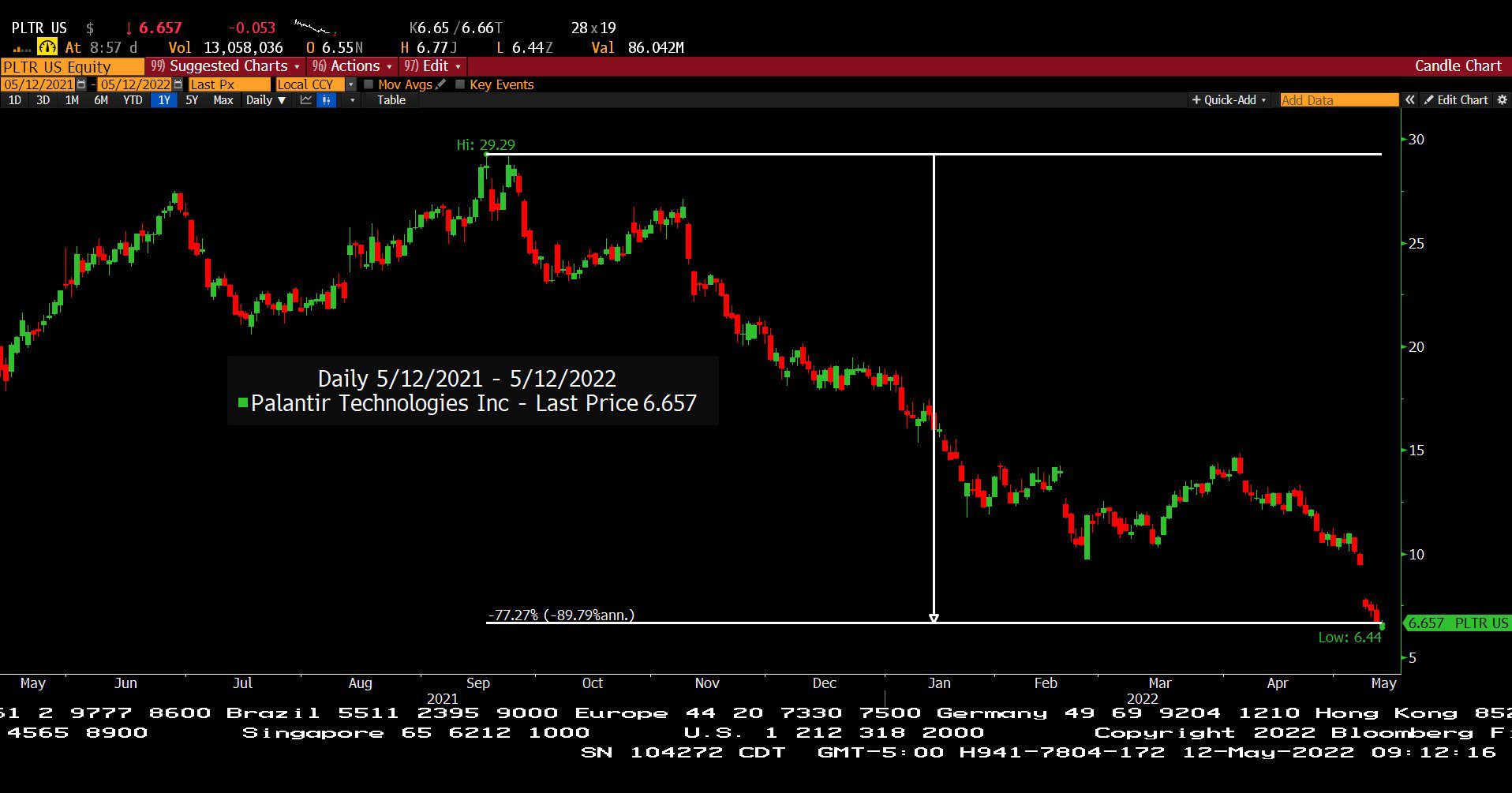Enable the Mov Avgs checkbox
The width and height of the screenshot is (1512, 793).
369,84
